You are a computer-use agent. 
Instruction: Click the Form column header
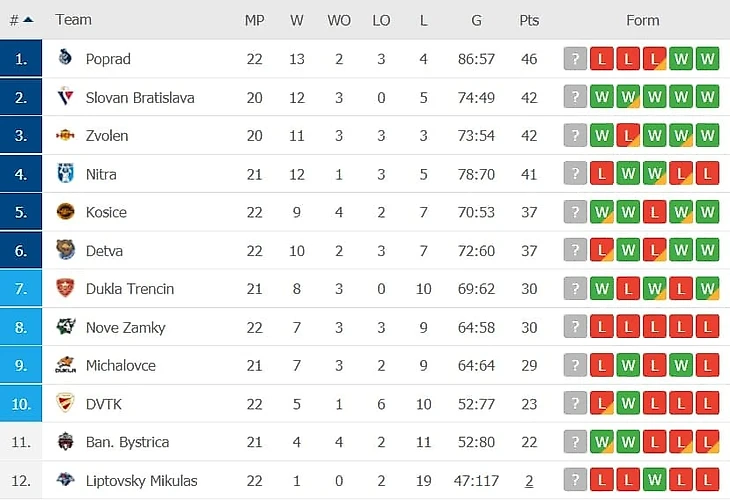pos(642,20)
